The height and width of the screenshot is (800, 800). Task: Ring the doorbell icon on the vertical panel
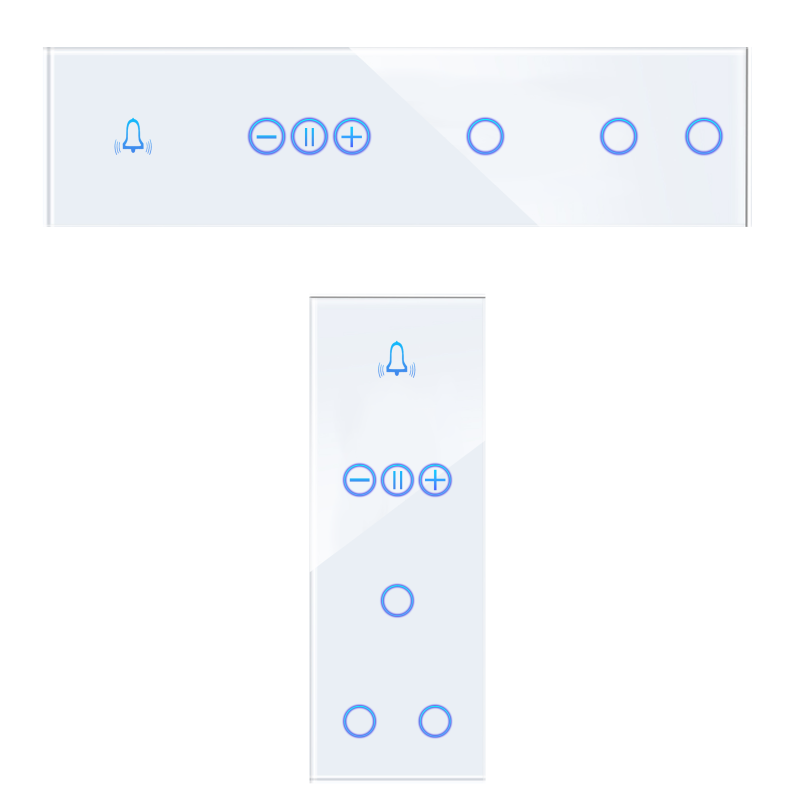click(397, 360)
